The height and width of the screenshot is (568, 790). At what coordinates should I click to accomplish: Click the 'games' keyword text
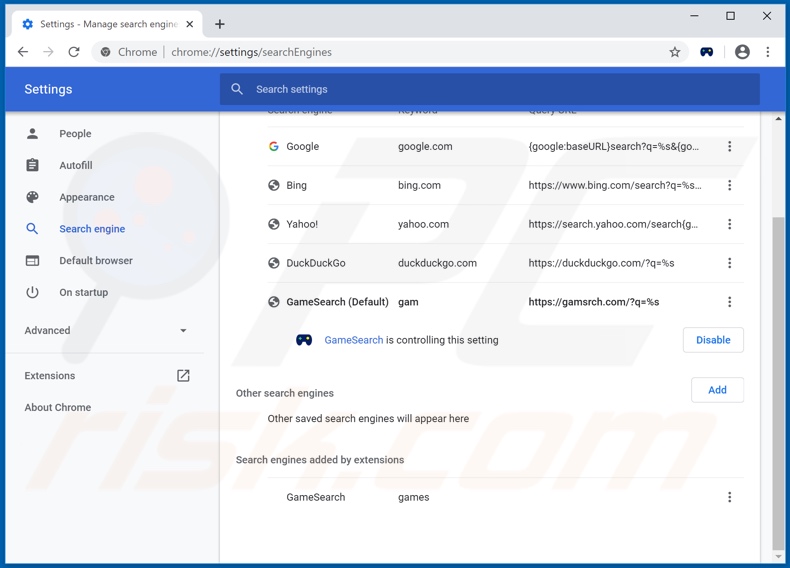pyautogui.click(x=414, y=497)
